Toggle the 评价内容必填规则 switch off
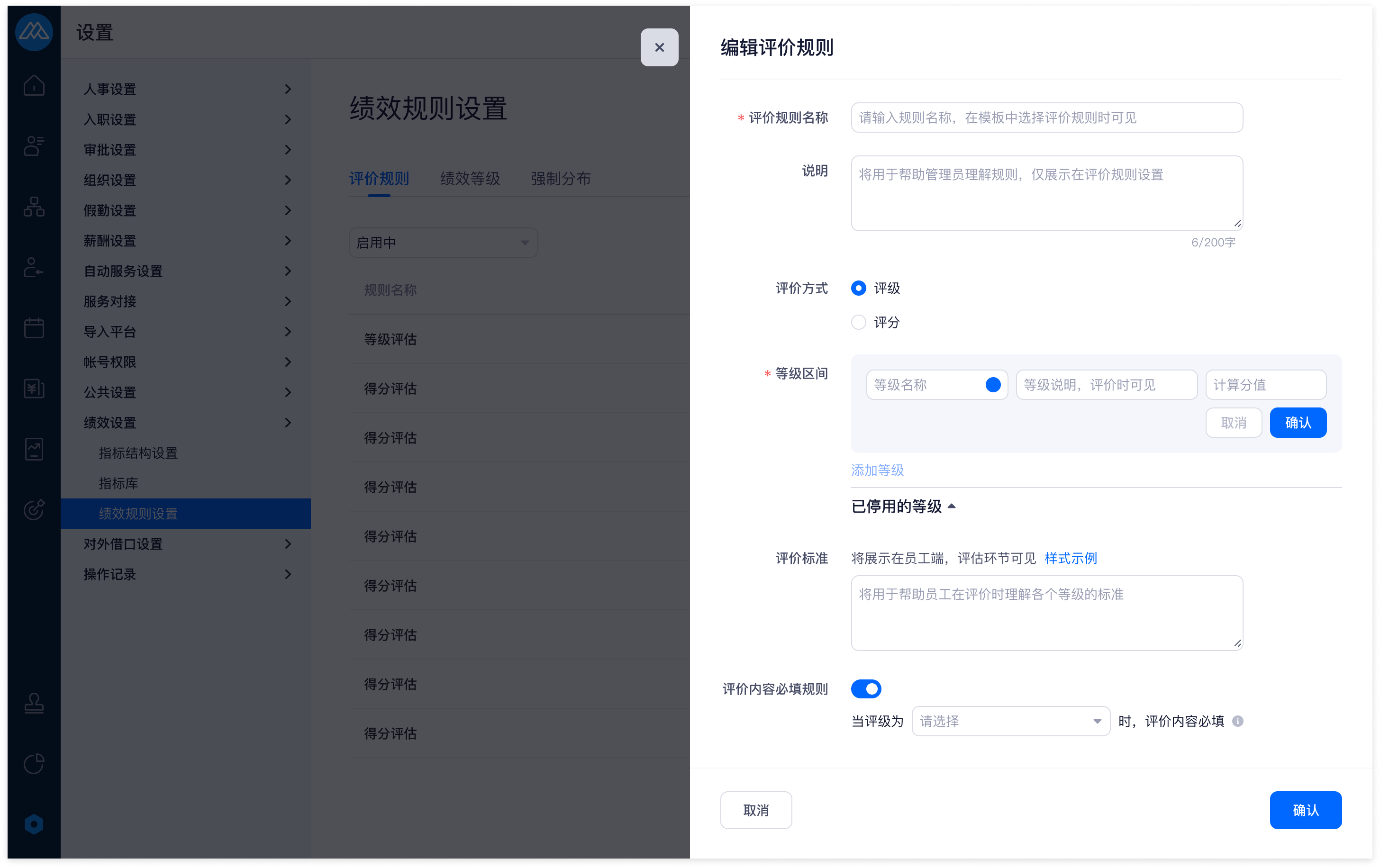 pos(865,689)
